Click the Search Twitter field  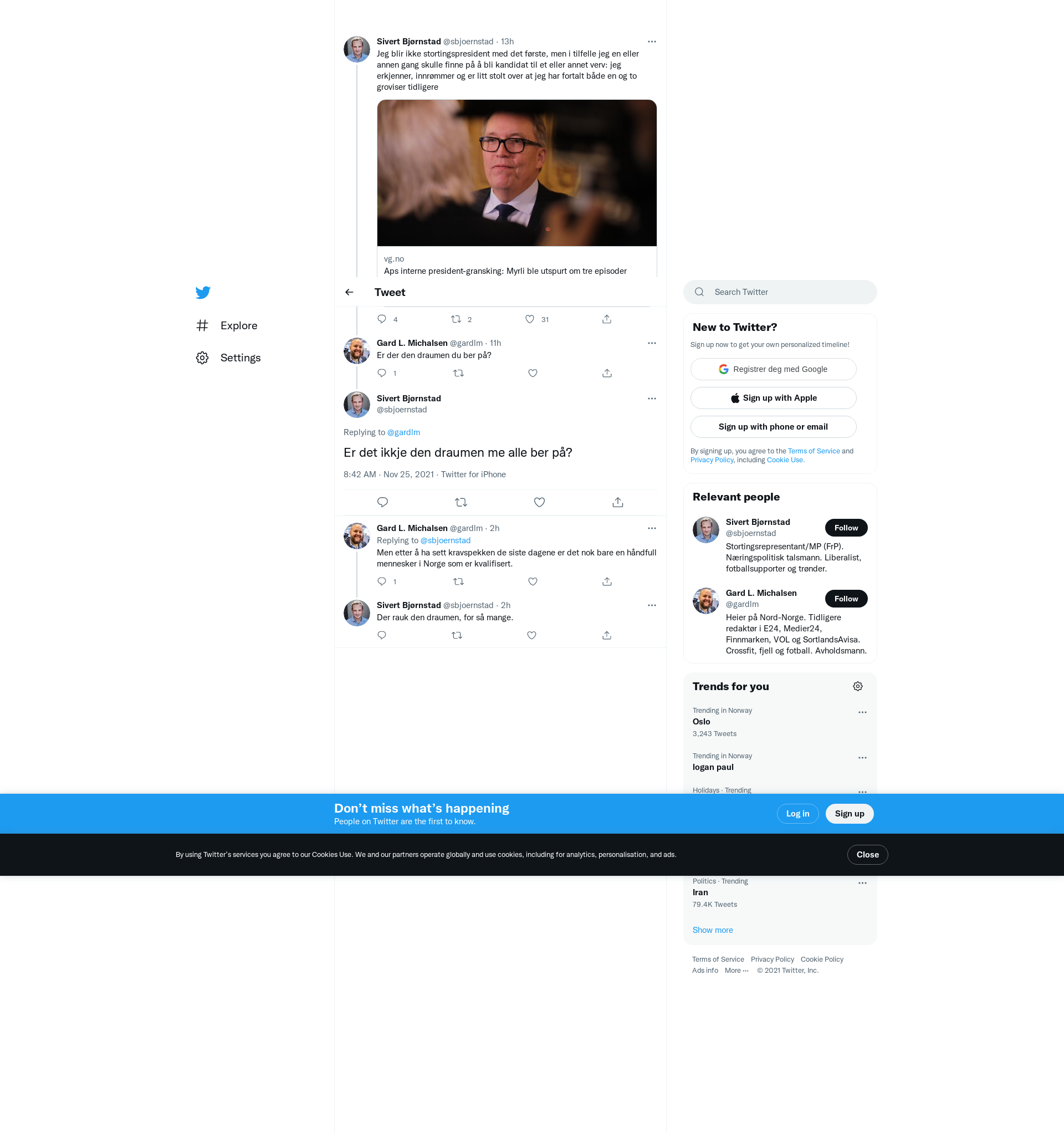[x=780, y=292]
